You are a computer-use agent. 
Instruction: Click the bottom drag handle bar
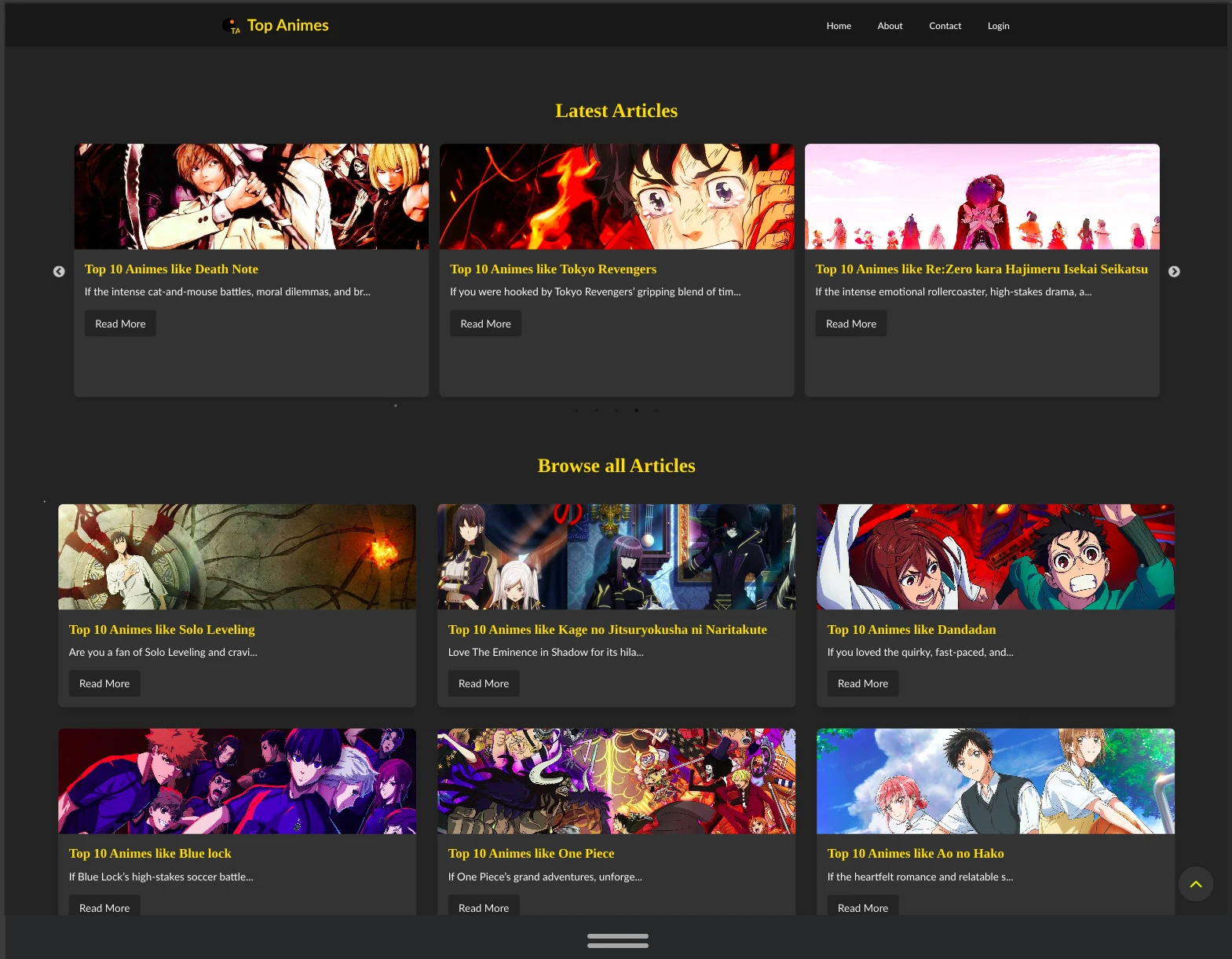618,941
